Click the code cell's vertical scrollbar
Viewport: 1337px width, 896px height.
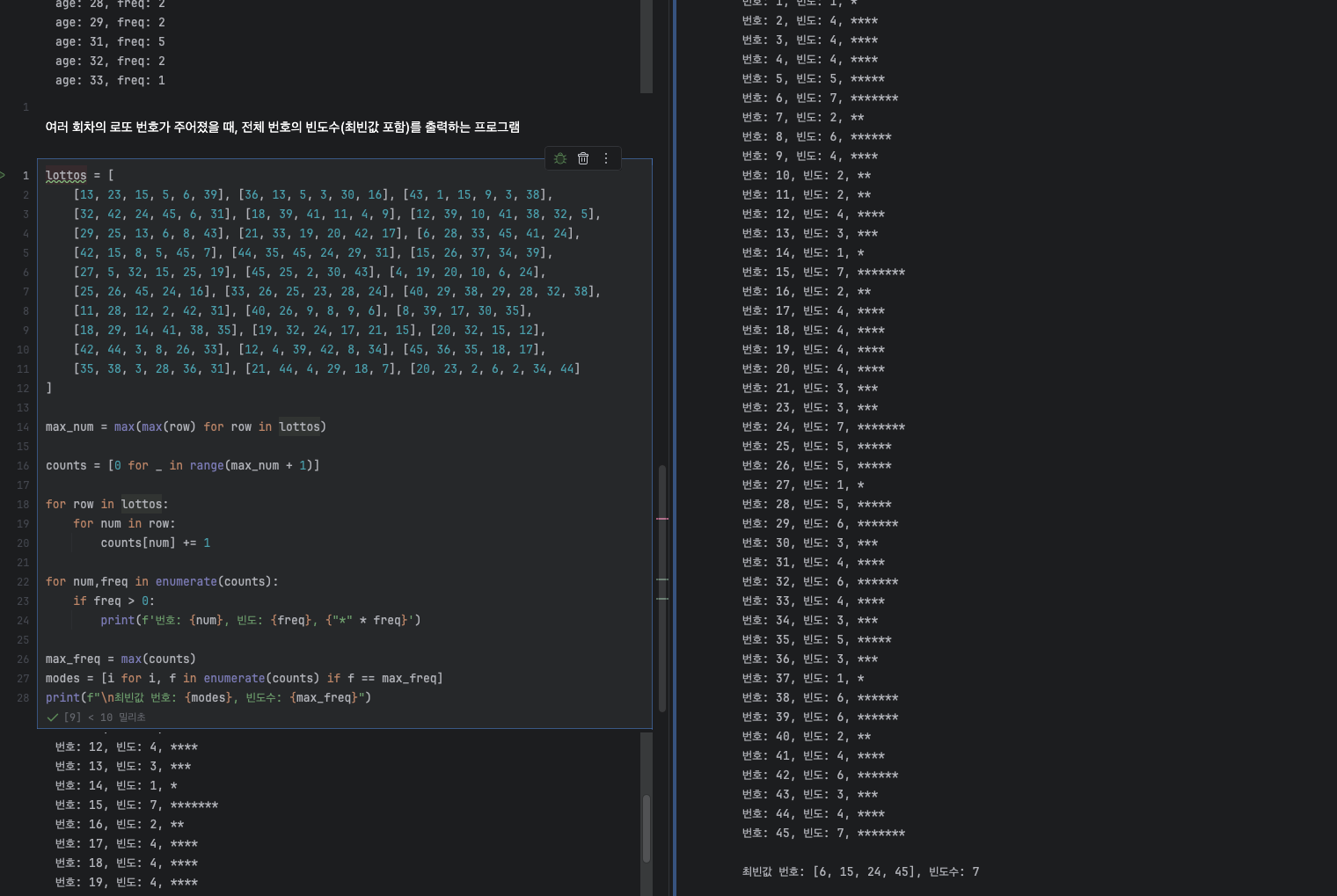point(662,588)
